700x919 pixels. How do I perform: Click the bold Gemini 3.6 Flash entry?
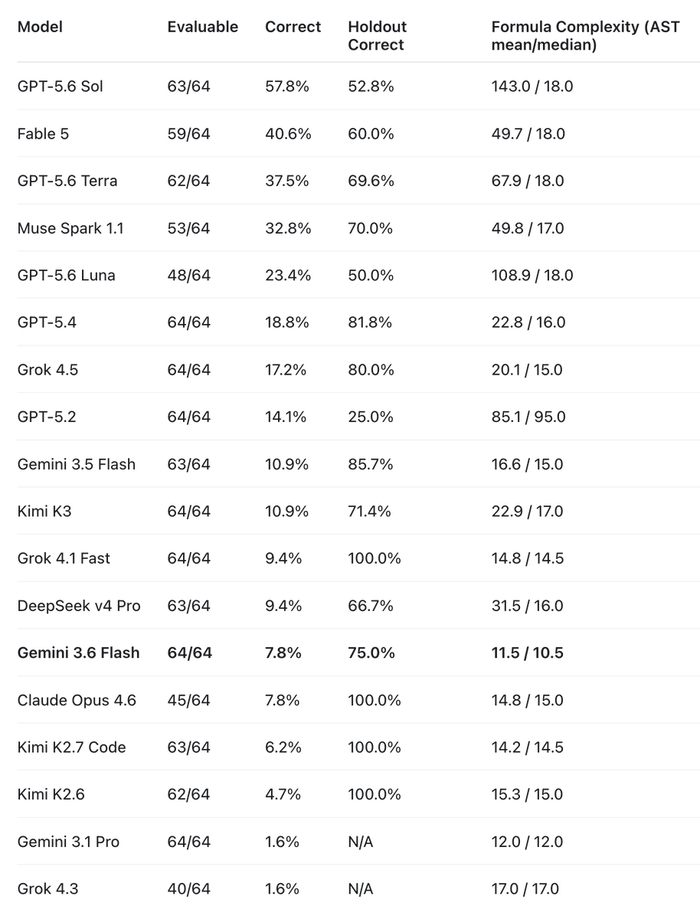pos(79,653)
